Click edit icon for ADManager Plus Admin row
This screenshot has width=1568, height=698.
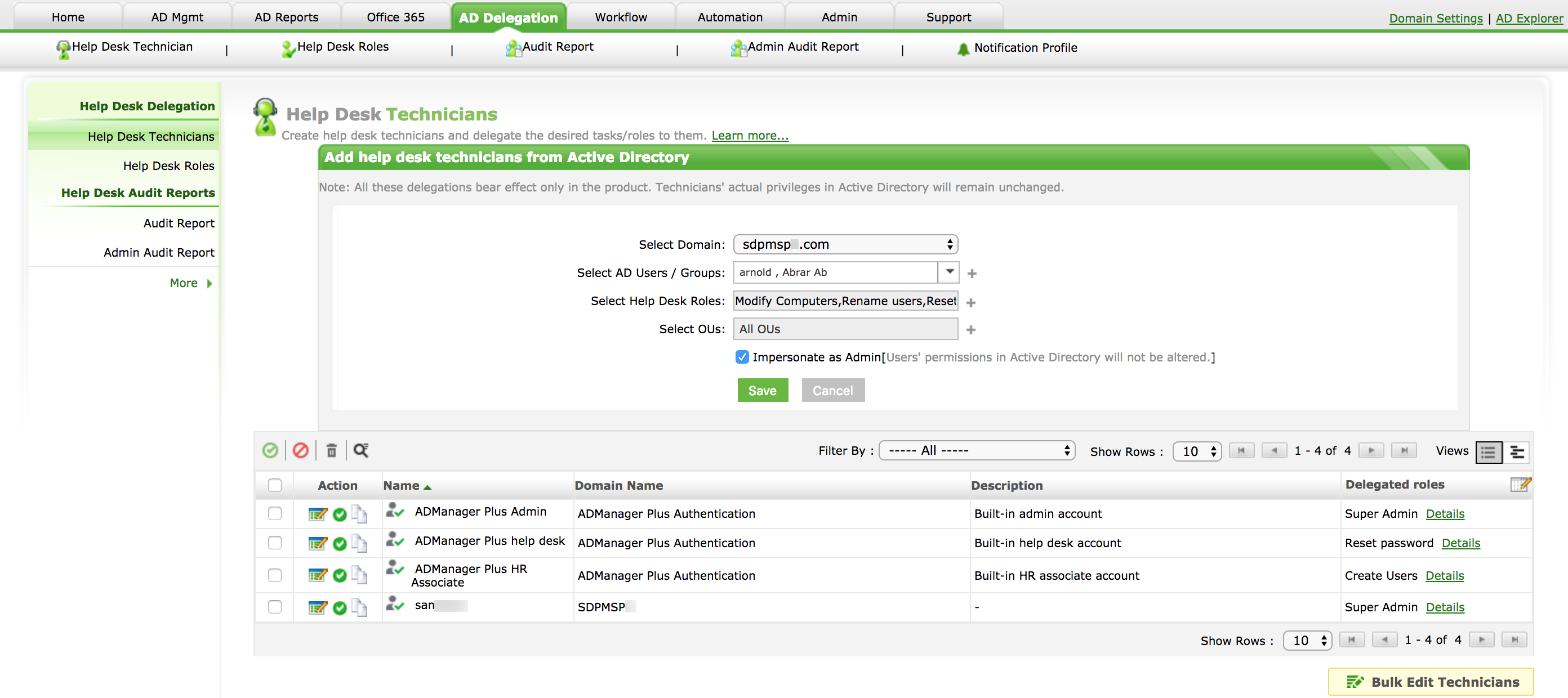click(317, 514)
